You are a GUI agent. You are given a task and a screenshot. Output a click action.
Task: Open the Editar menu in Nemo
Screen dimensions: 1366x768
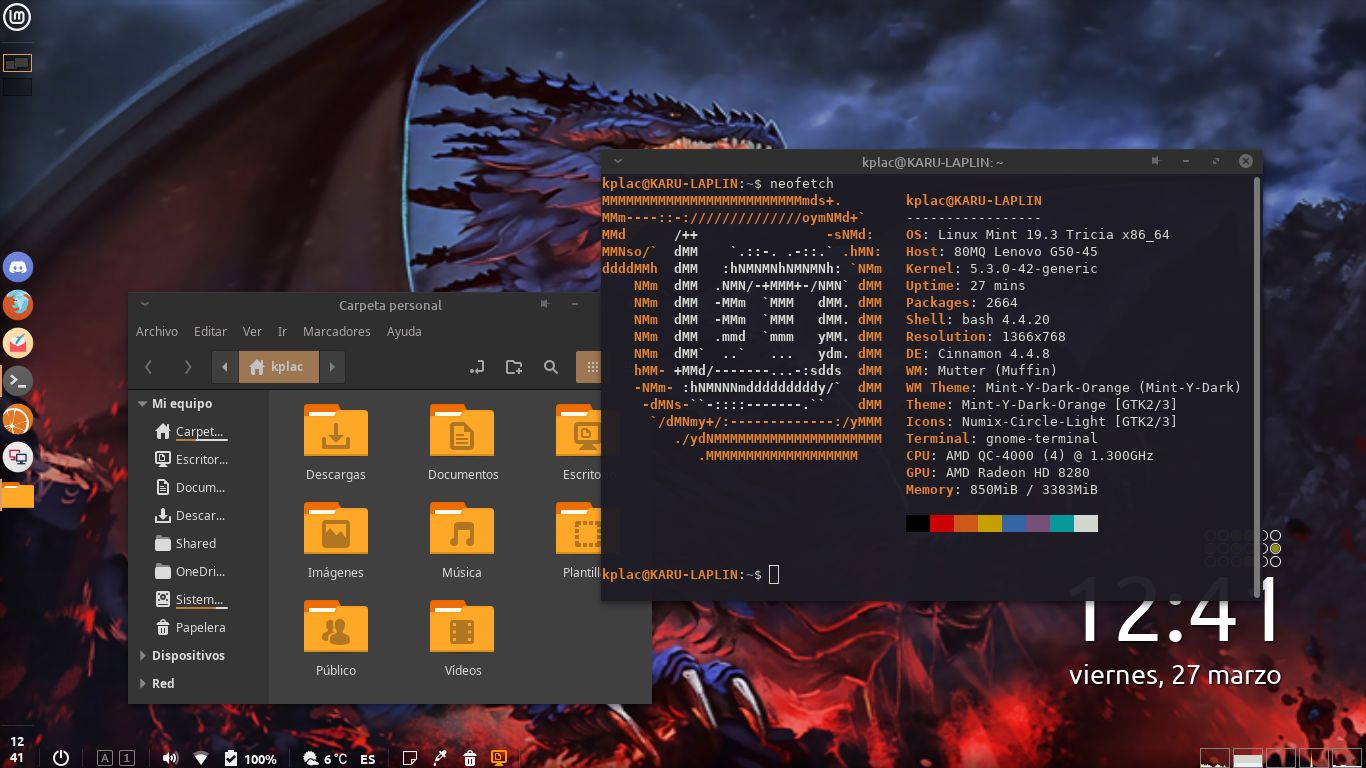point(210,331)
